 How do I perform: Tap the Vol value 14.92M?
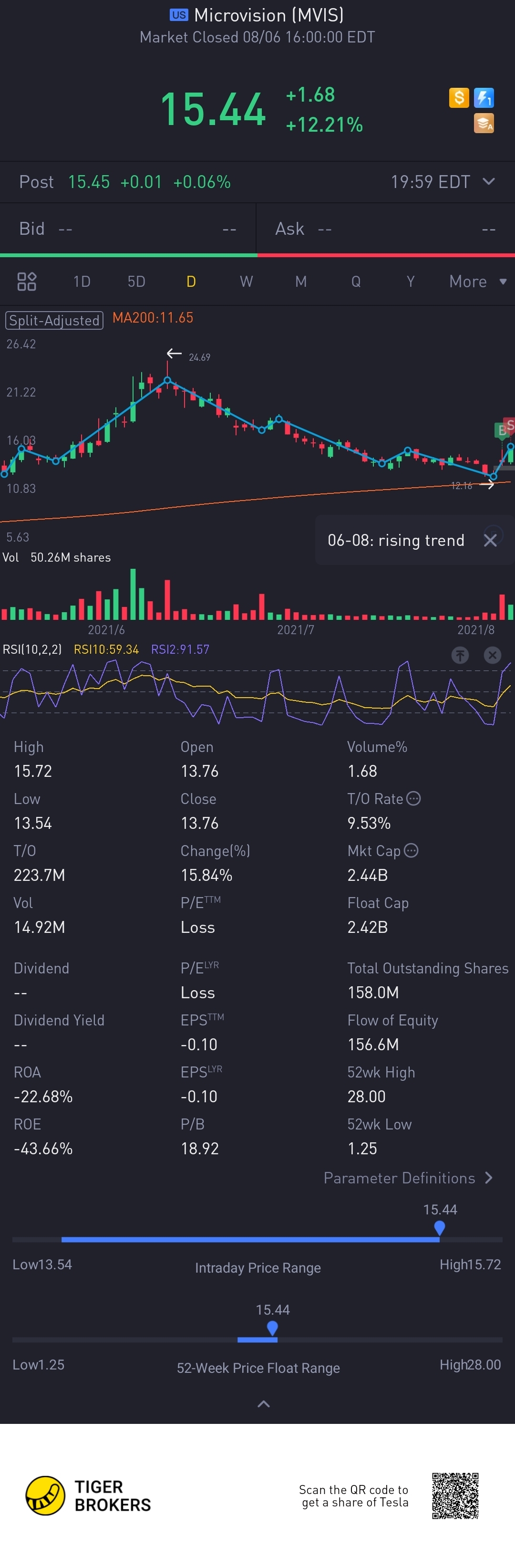tap(40, 927)
